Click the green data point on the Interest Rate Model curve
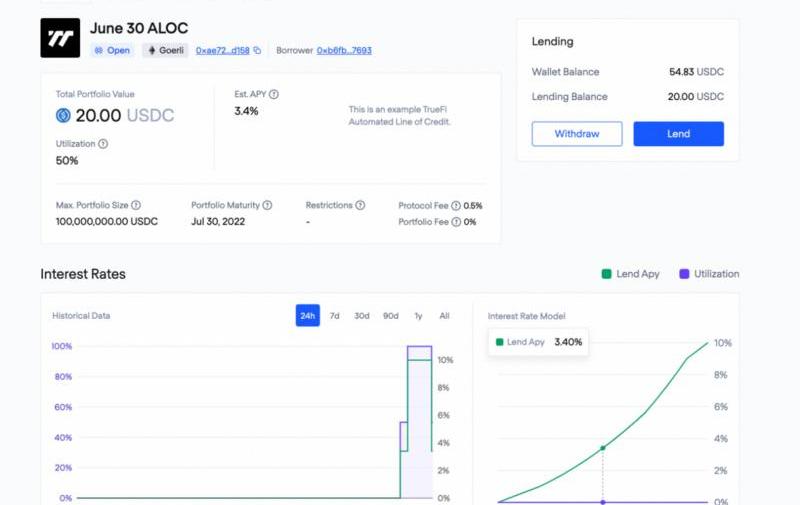The height and width of the screenshot is (505, 800). 602,448
